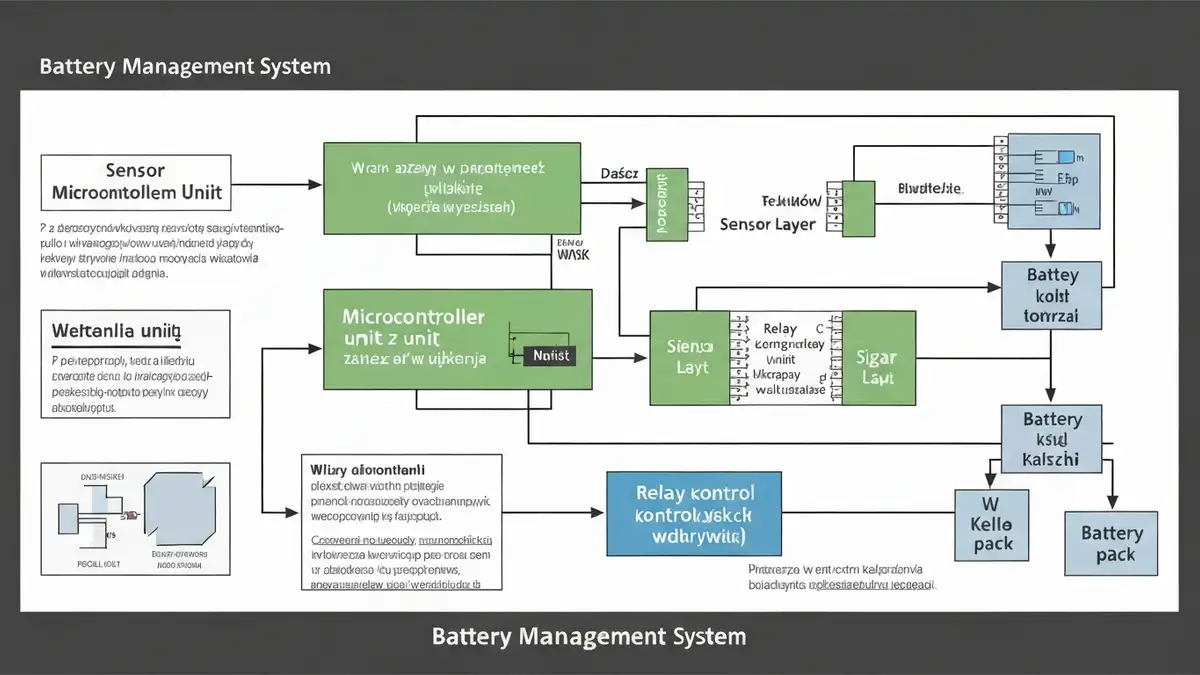Select the 'Battey kolst tonrzai' block

point(1052,296)
